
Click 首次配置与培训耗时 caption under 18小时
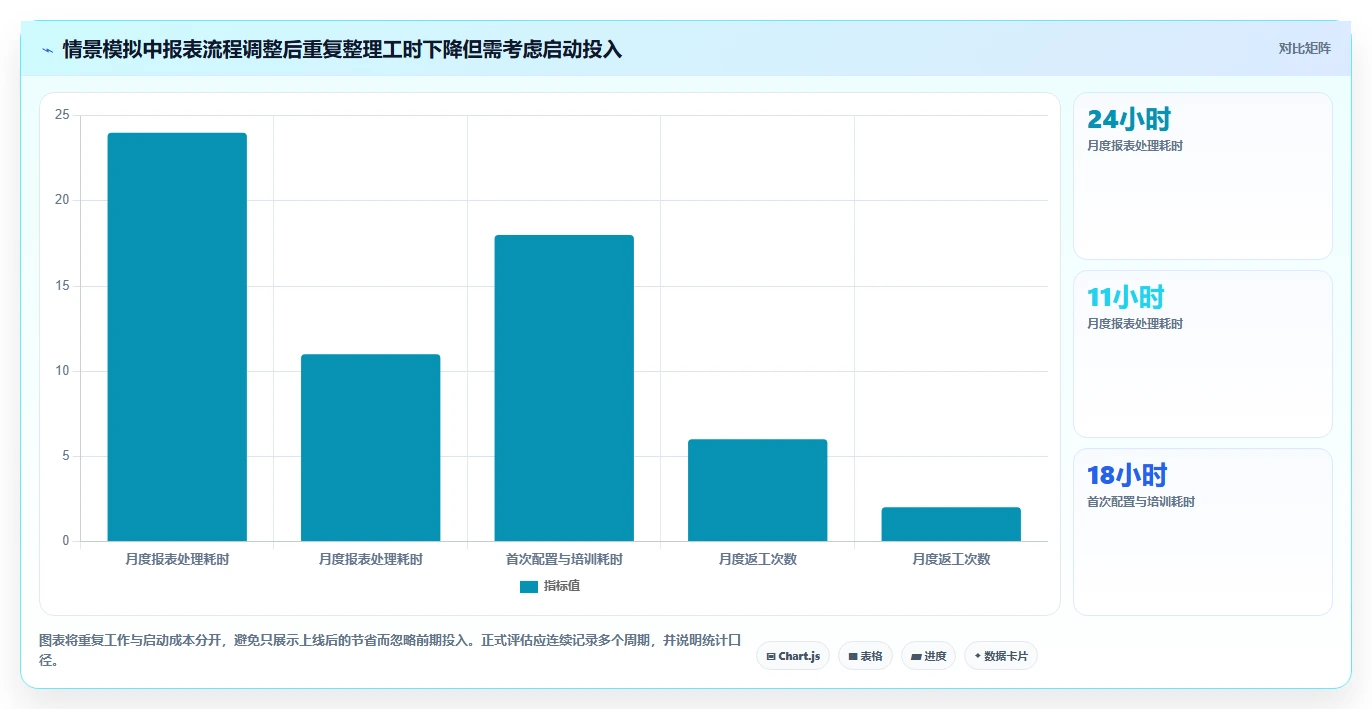point(1141,502)
